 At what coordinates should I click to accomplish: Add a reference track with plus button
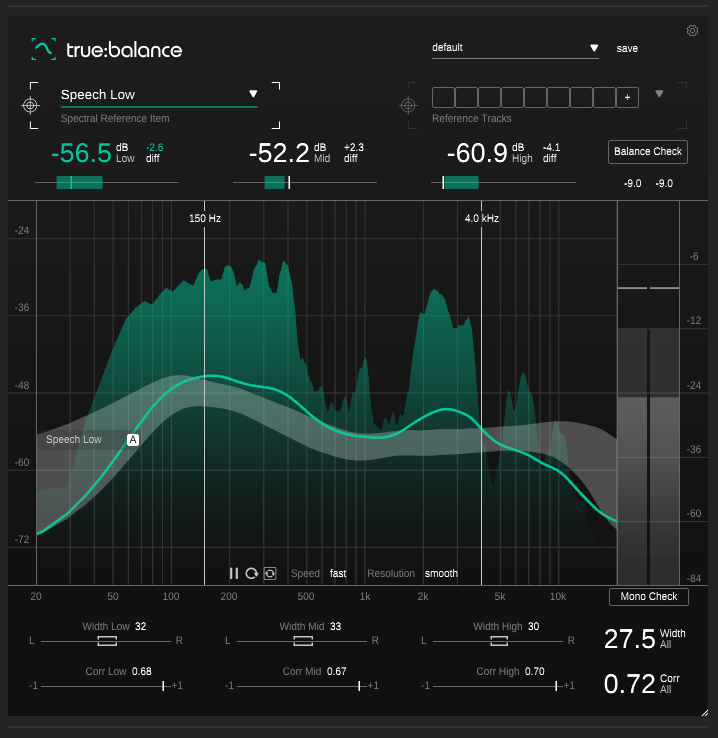coord(628,97)
